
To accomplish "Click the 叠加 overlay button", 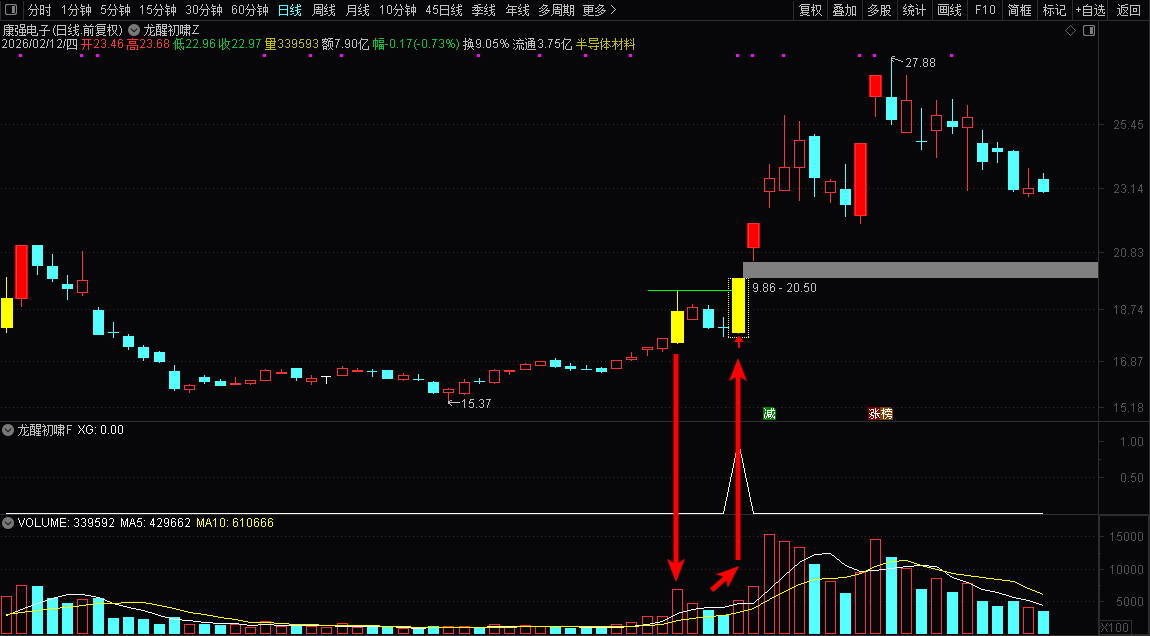I will pyautogui.click(x=845, y=10).
